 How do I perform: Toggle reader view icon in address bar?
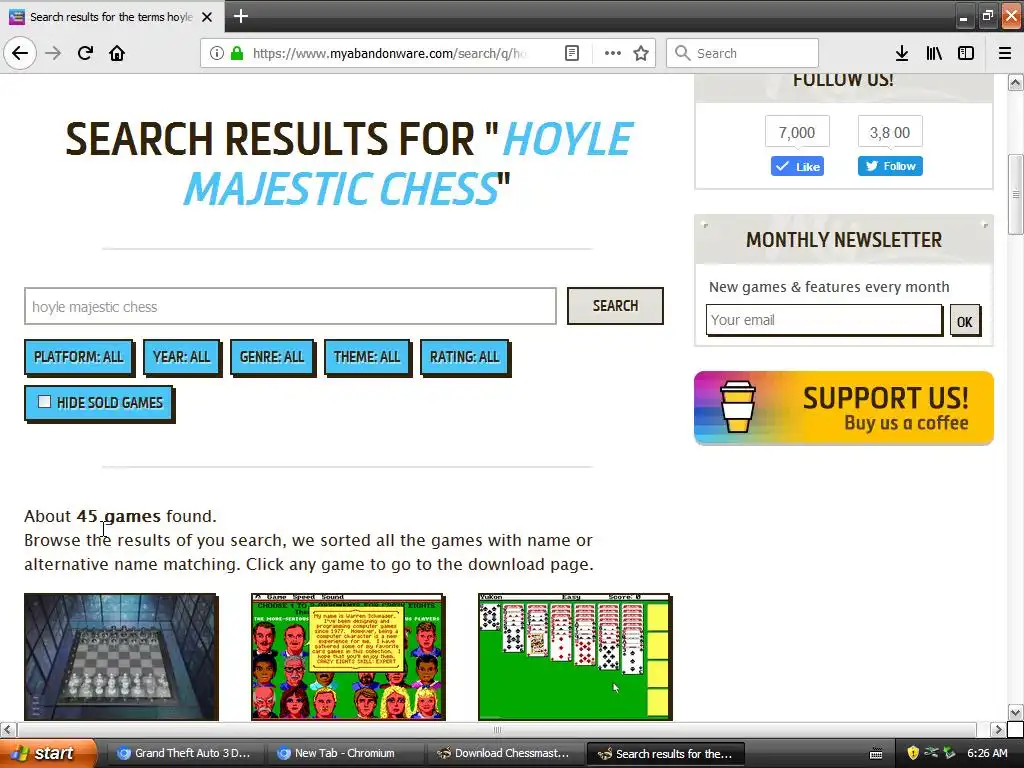571,53
